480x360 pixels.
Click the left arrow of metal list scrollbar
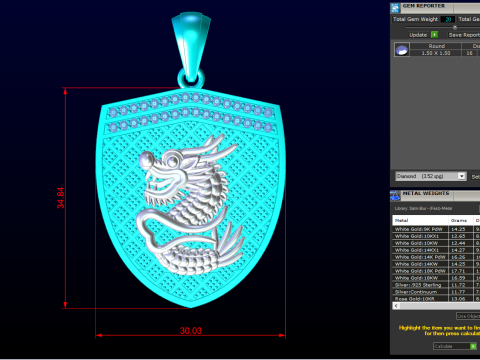pyautogui.click(x=396, y=306)
